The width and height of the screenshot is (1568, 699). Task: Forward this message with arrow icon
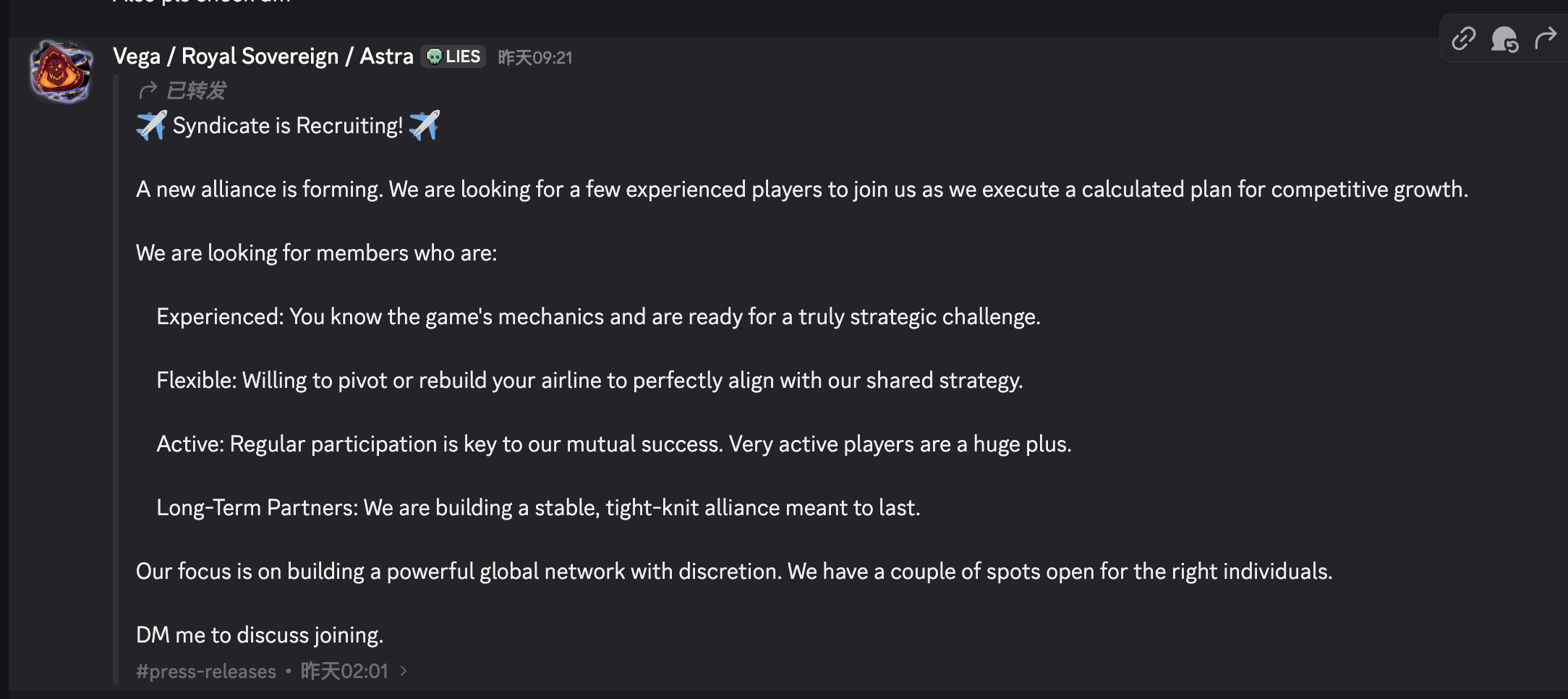[1546, 38]
